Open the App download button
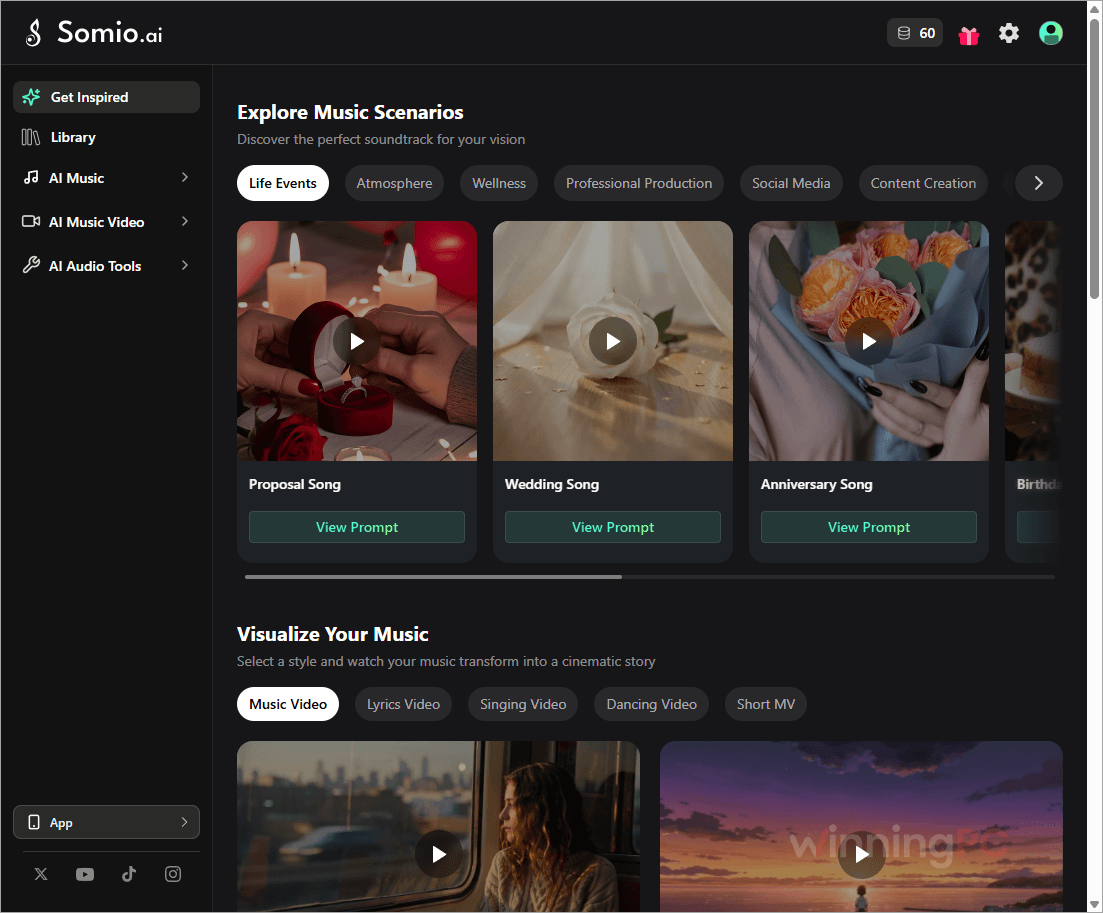Screen dimensions: 1103x913 pos(106,822)
